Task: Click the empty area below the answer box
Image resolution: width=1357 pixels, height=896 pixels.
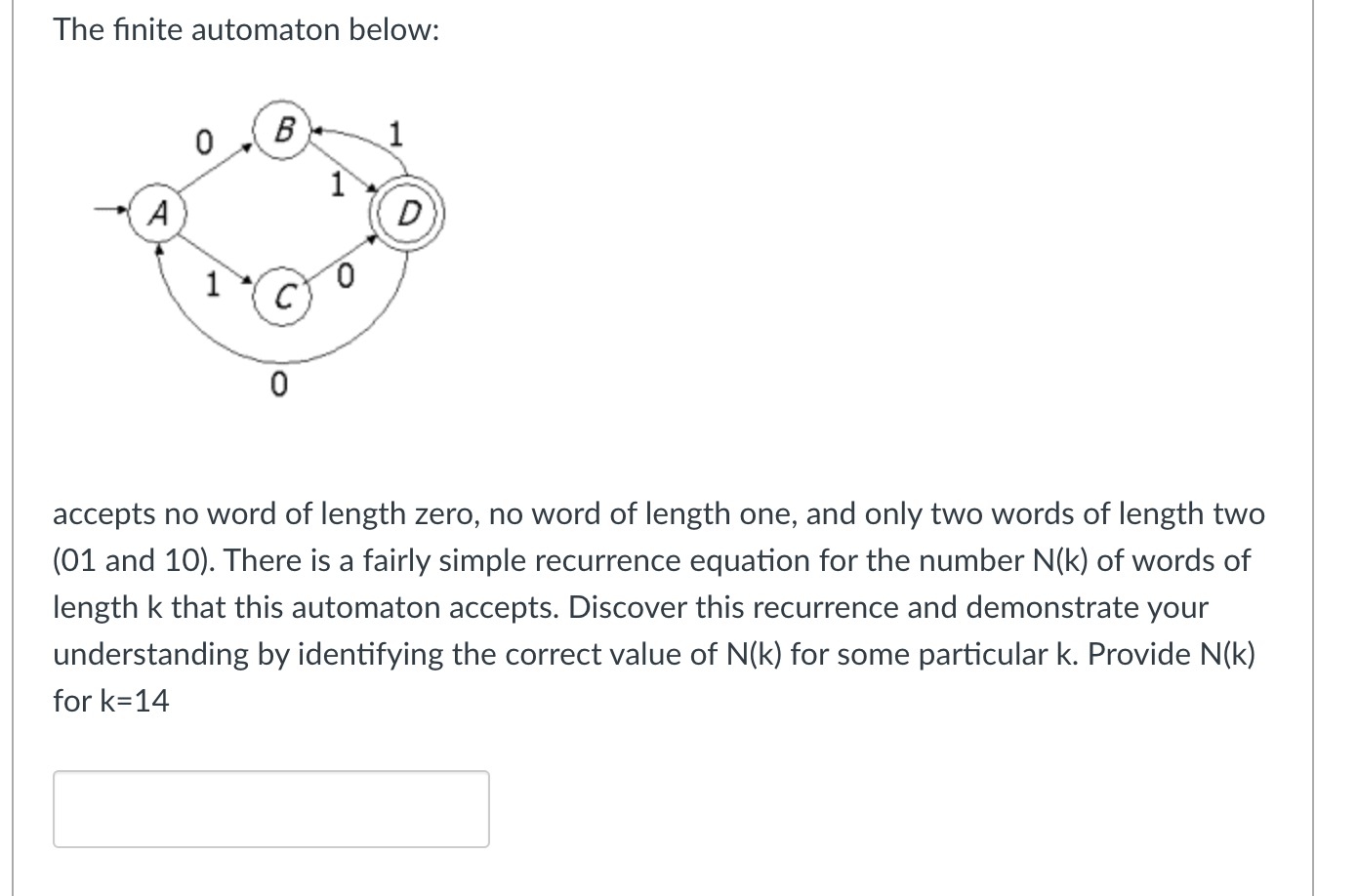Action: click(270, 874)
